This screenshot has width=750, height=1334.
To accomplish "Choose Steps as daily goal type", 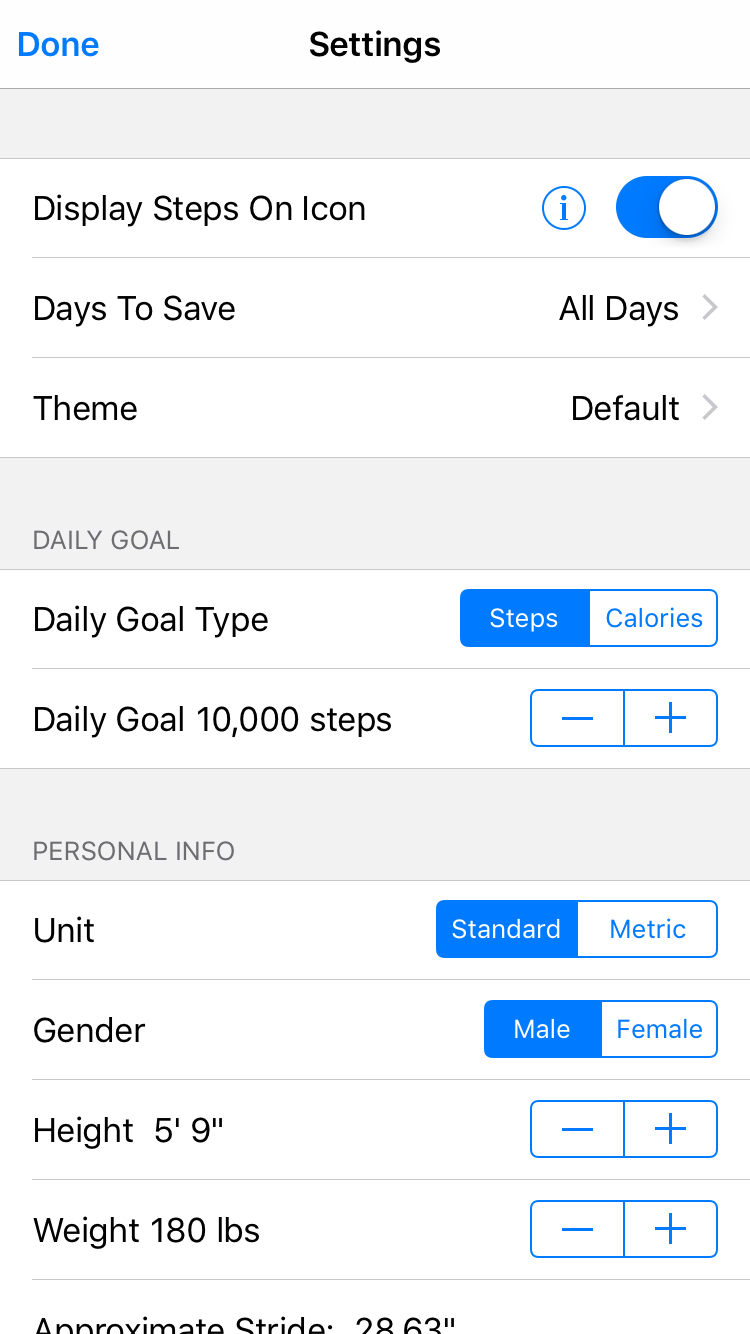I will pos(524,618).
